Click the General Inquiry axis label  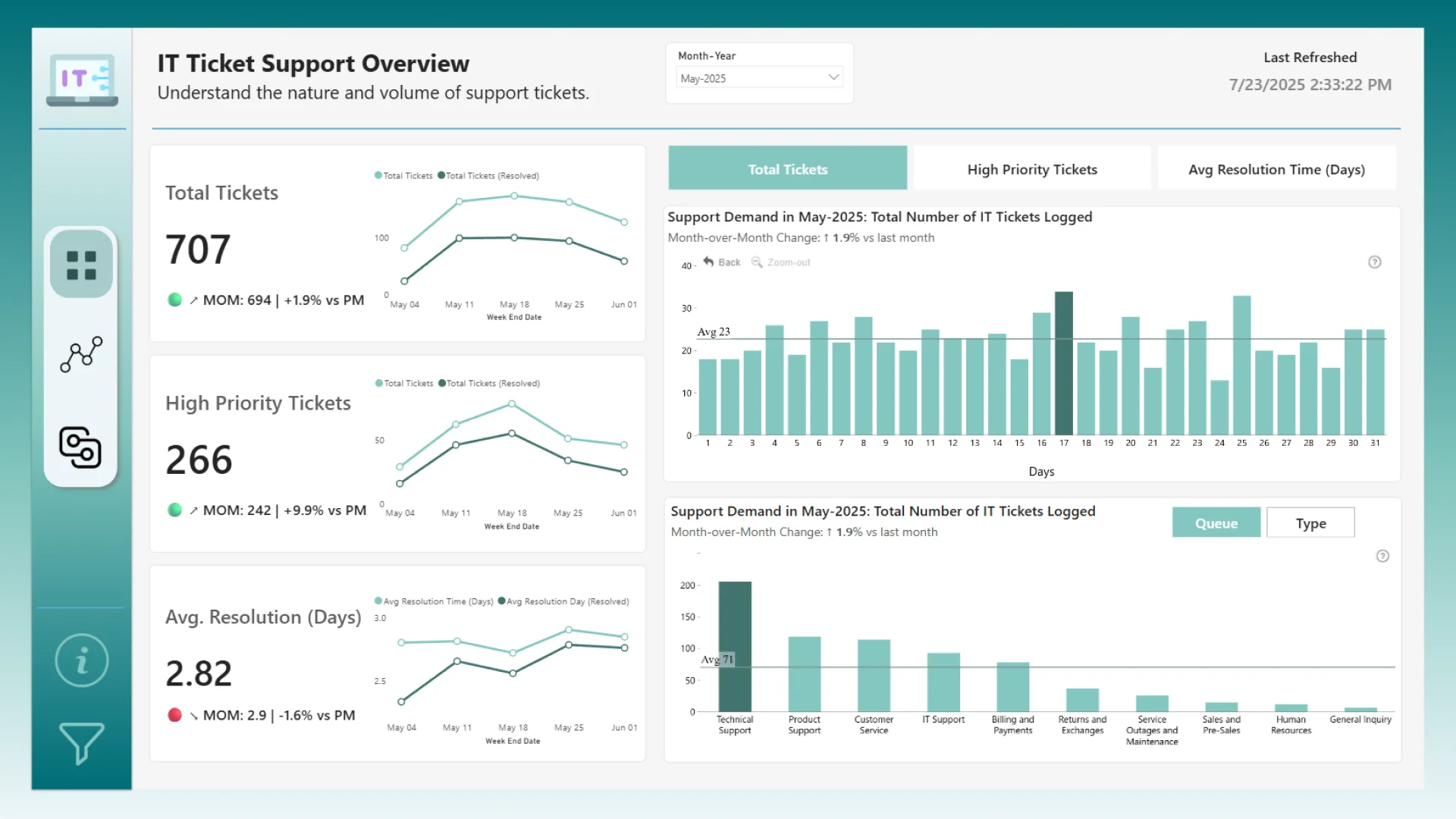point(1360,720)
